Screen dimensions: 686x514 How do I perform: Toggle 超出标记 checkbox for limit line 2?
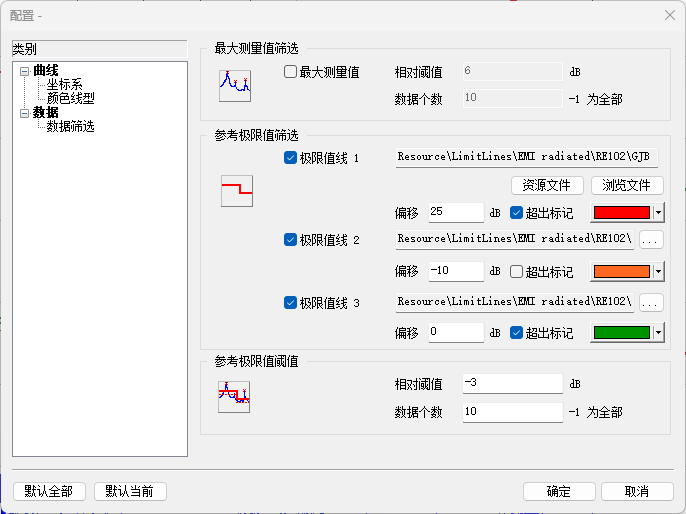(x=516, y=272)
